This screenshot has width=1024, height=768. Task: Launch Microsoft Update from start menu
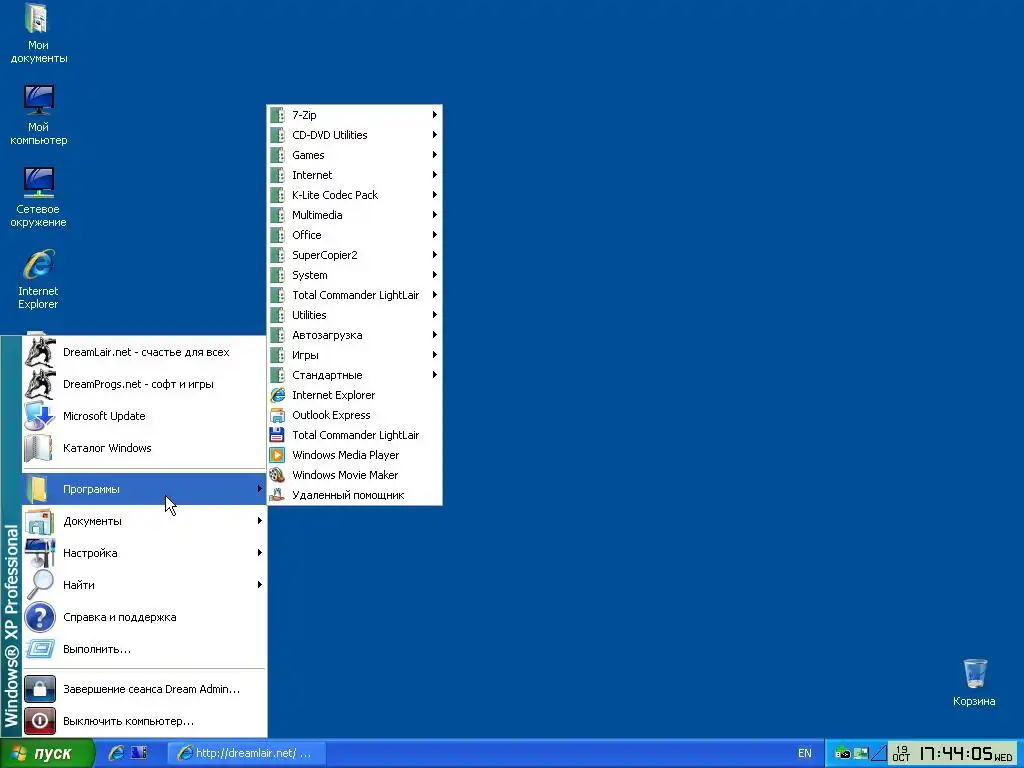[144, 416]
